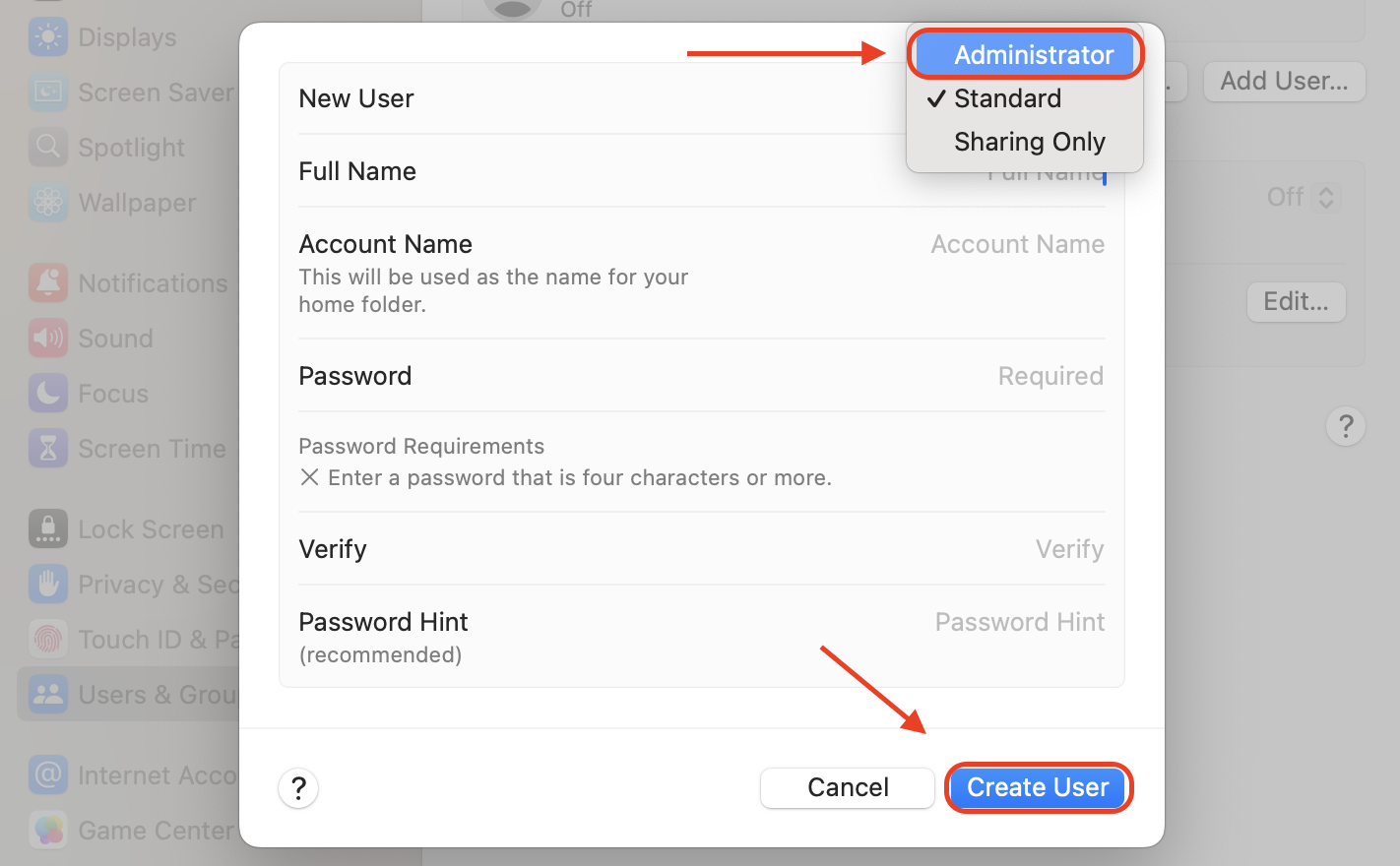This screenshot has width=1400, height=866.
Task: Cancel creating the new user
Action: coord(847,787)
